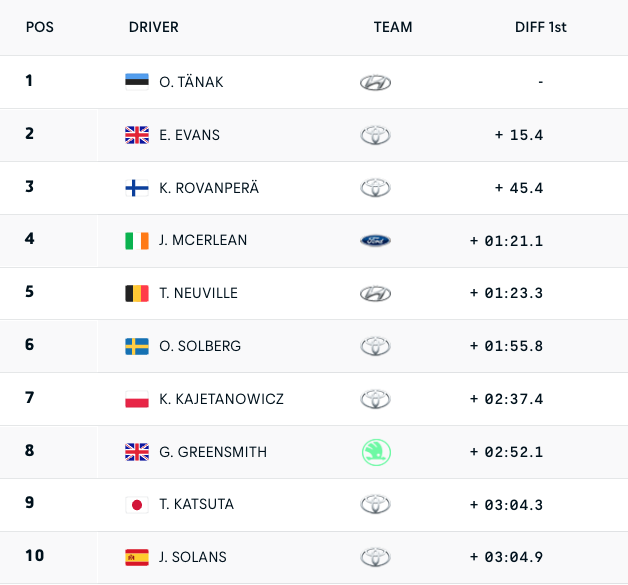This screenshot has width=628, height=585.
Task: Click the Belgian flag beside T. Neuville
Action: [x=136, y=294]
